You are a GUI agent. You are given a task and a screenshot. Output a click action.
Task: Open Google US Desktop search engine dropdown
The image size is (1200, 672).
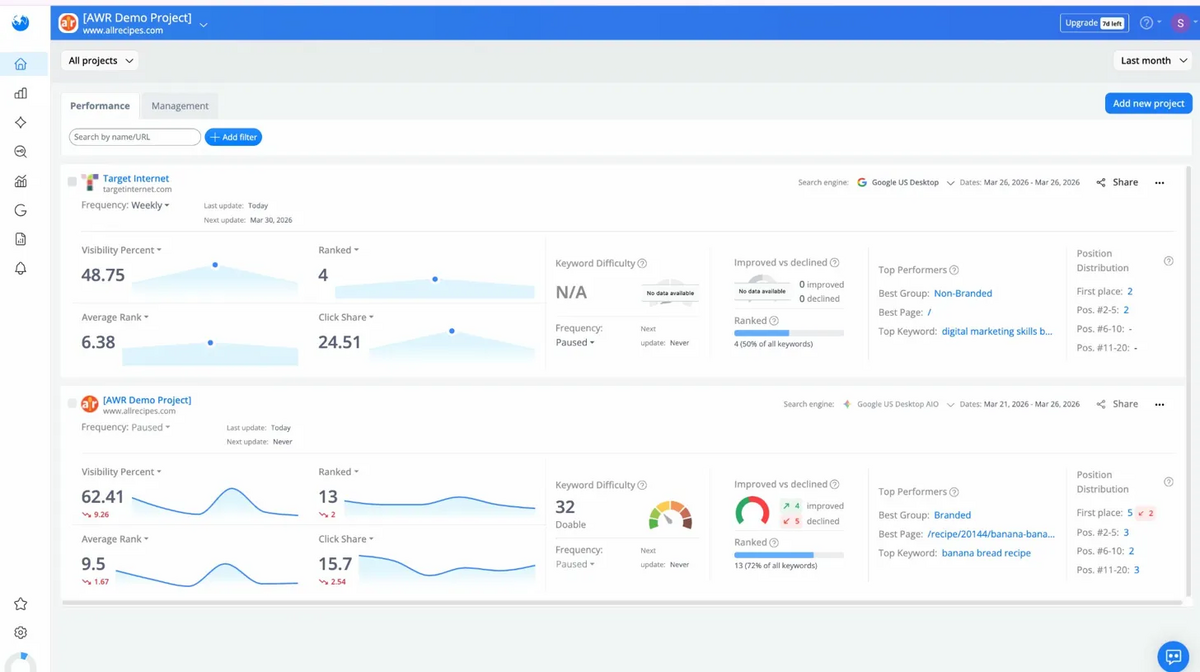(906, 183)
